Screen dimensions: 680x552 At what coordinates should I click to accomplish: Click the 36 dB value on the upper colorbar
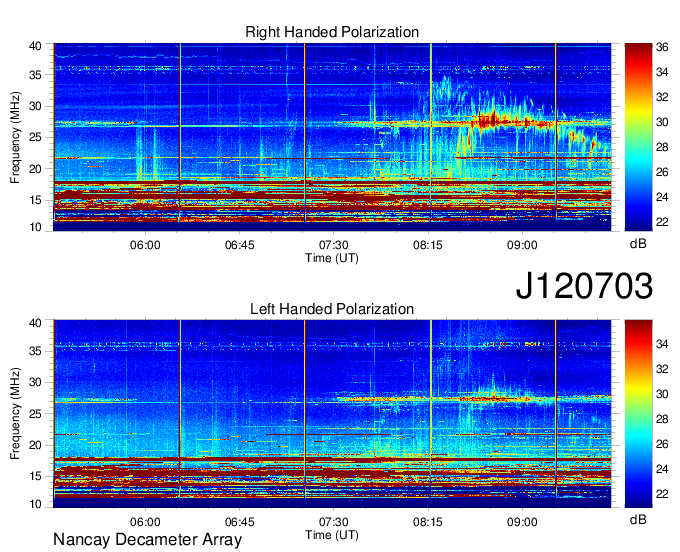click(662, 47)
